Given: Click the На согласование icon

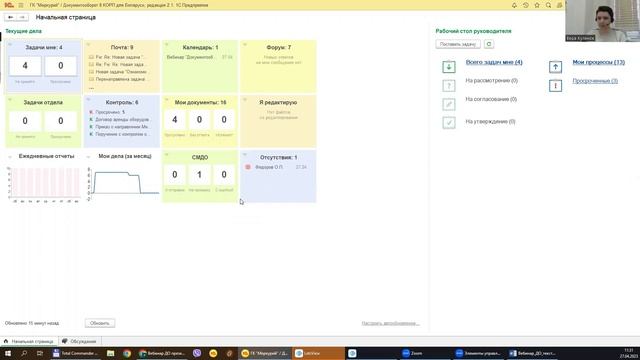Looking at the screenshot, I should (x=449, y=104).
